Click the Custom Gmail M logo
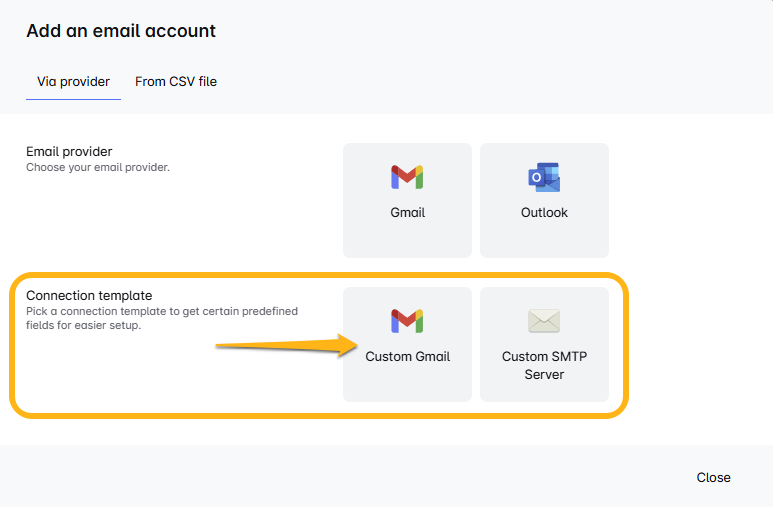This screenshot has height=507, width=773. (407, 321)
